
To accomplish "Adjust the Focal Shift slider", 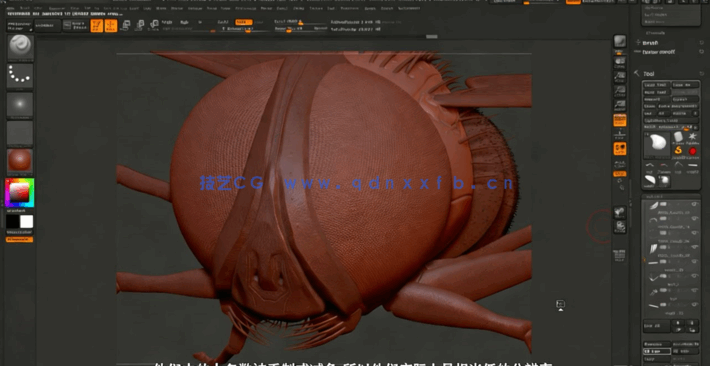I will tap(299, 22).
